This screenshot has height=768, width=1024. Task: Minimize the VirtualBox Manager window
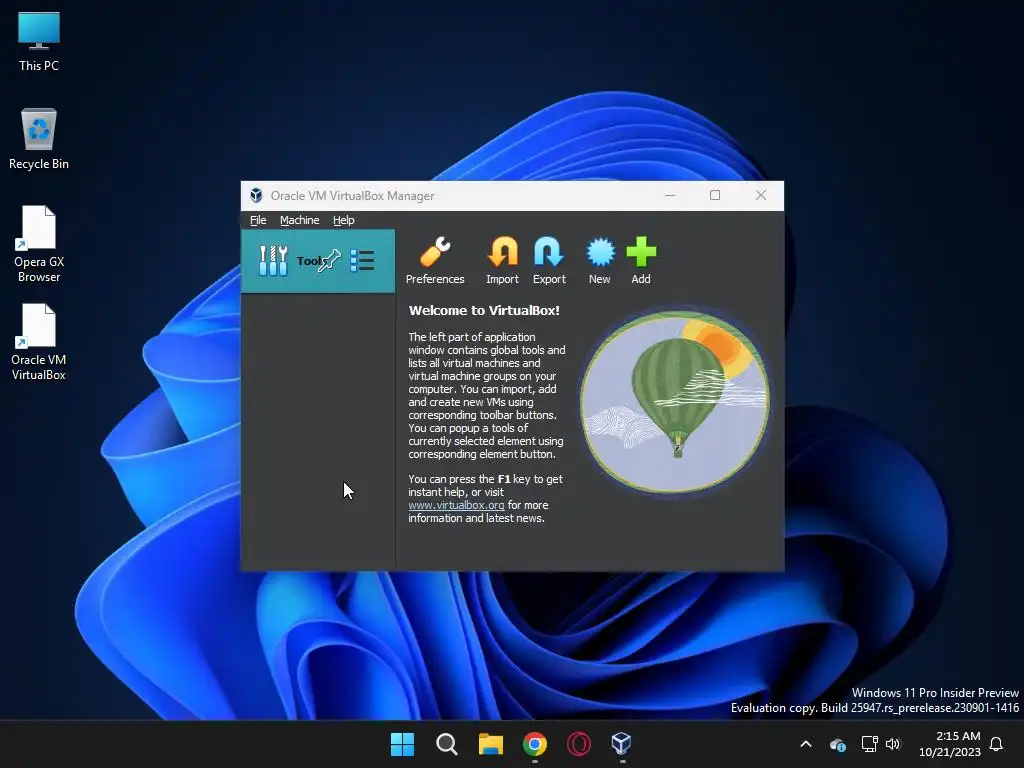coord(670,195)
